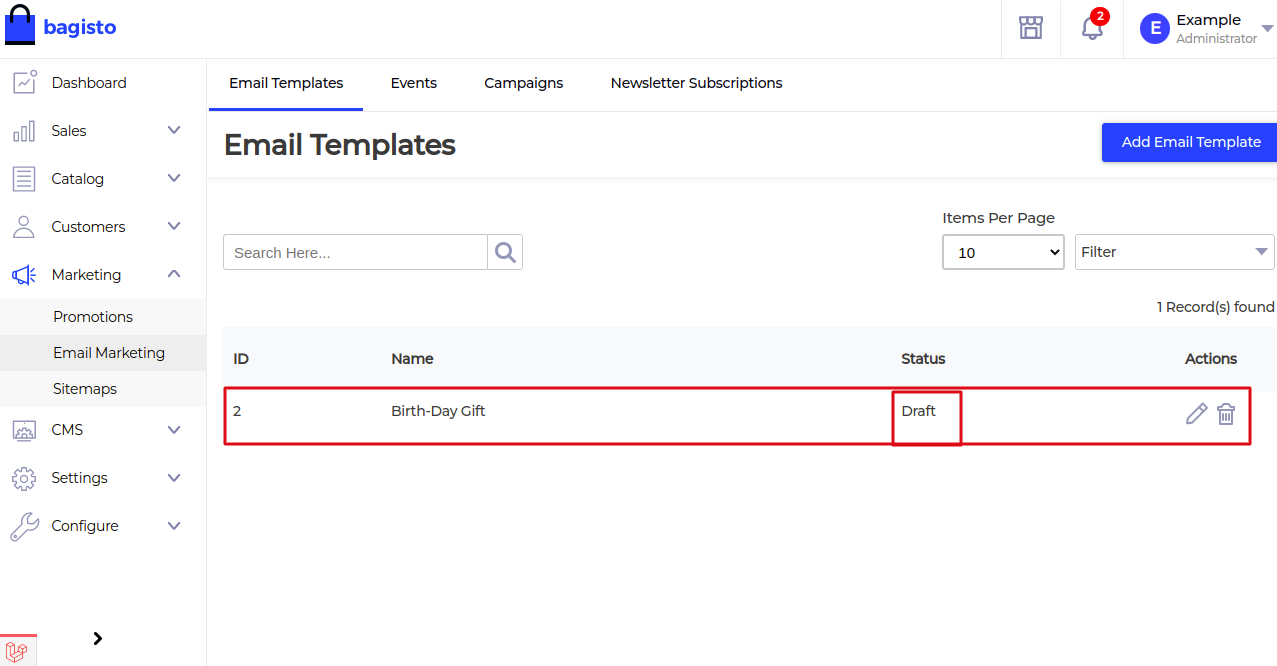Select the Catalog icon

click(x=24, y=178)
